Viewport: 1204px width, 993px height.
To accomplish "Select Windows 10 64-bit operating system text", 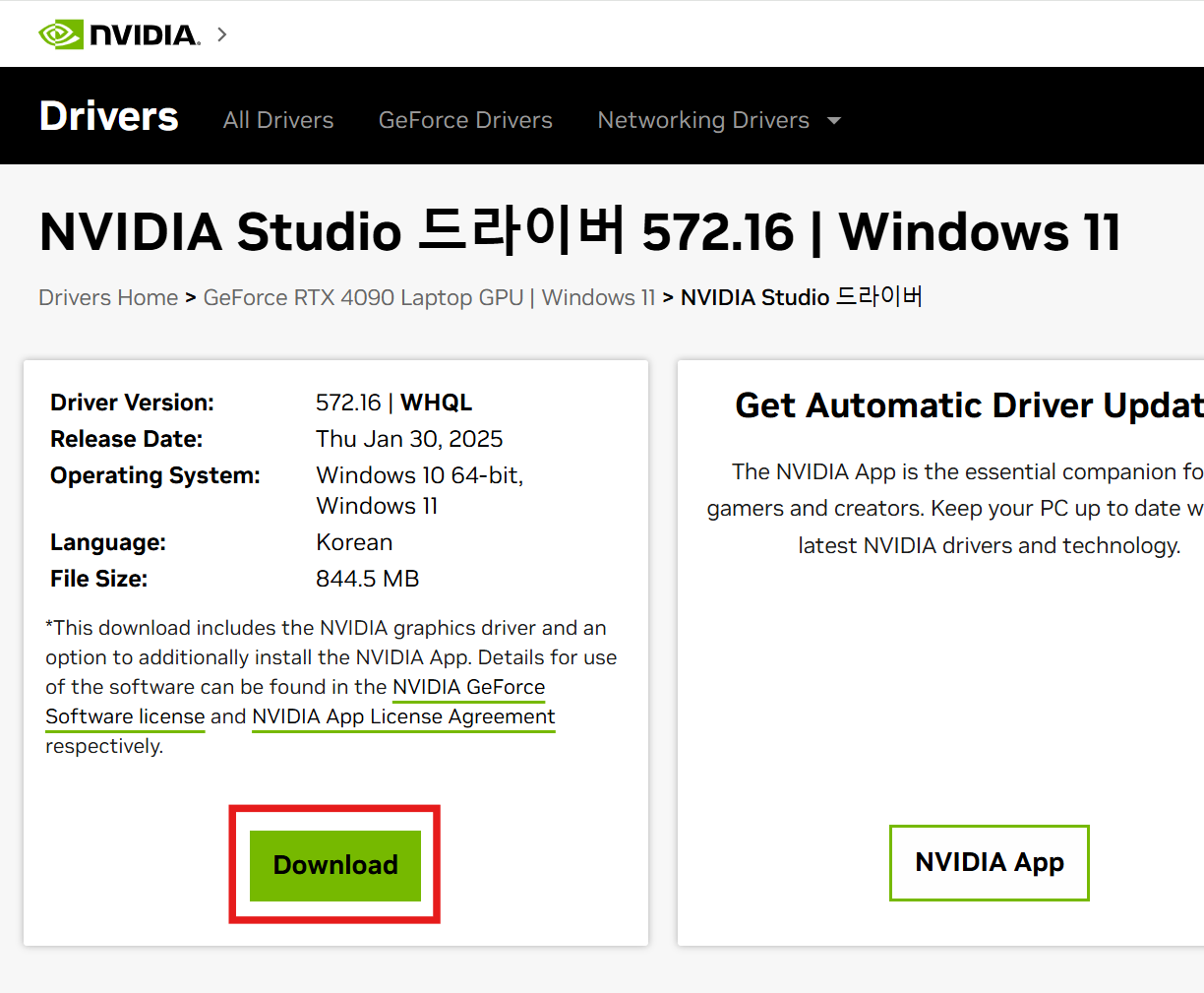I will pyautogui.click(x=420, y=475).
